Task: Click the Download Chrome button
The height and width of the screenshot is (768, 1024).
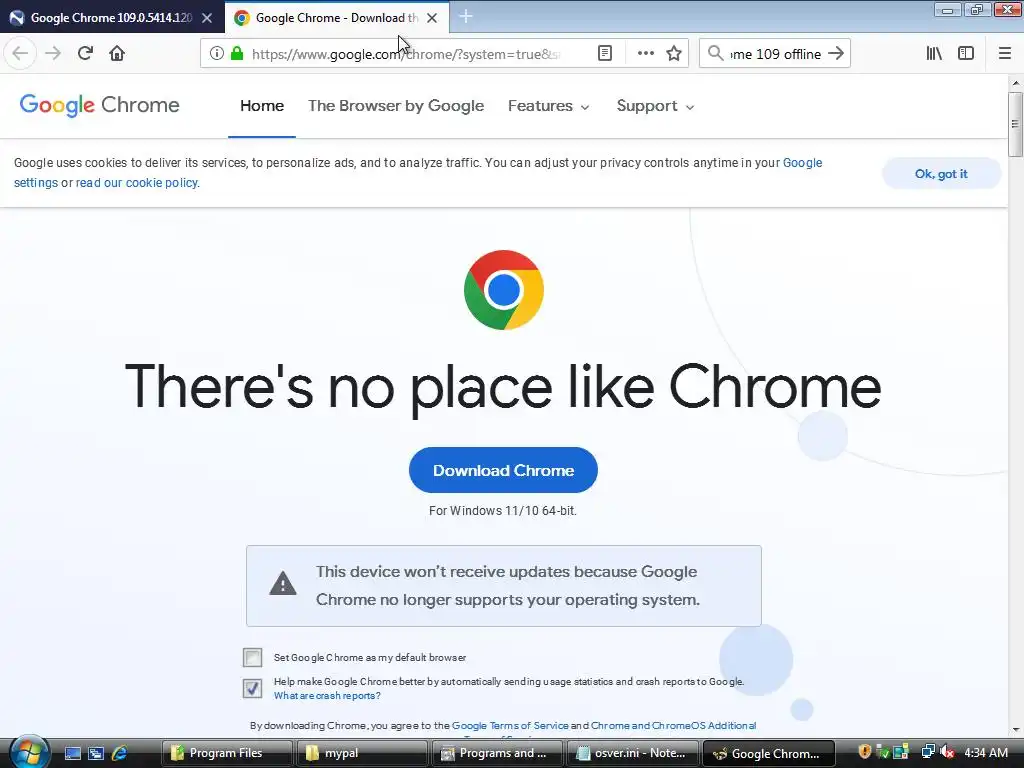Action: click(504, 470)
